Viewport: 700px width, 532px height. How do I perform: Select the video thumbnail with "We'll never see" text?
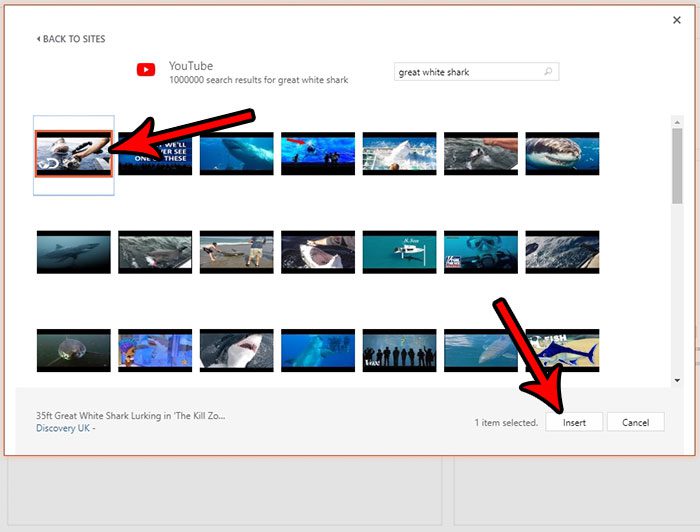pos(155,153)
